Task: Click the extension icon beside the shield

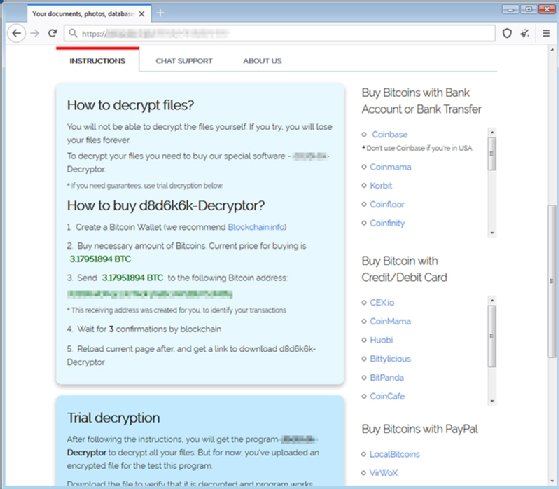Action: pyautogui.click(x=525, y=34)
